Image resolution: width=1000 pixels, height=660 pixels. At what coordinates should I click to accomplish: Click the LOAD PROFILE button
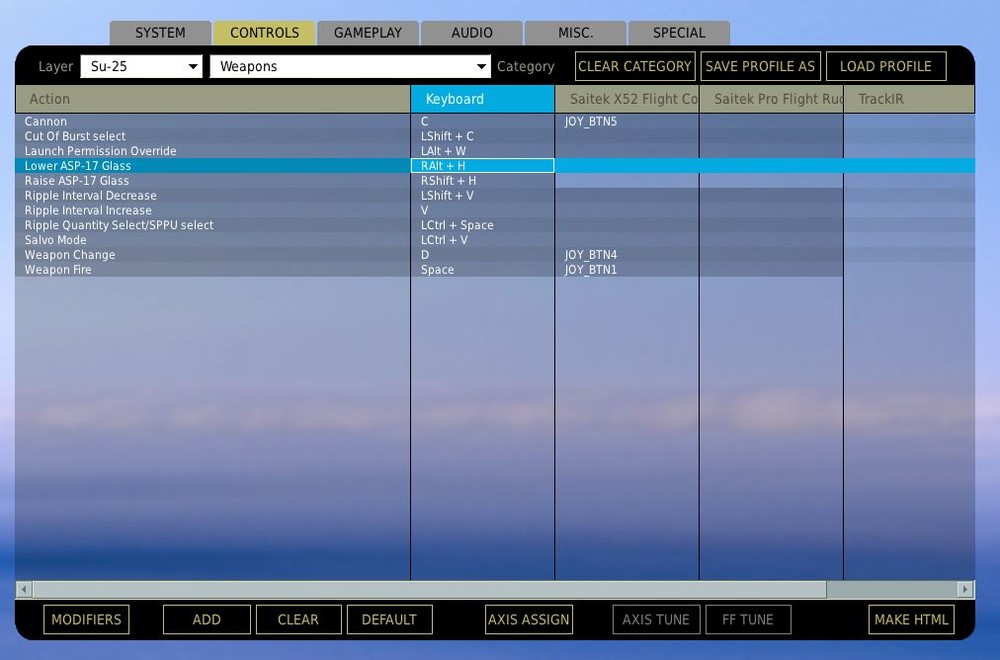[x=886, y=66]
